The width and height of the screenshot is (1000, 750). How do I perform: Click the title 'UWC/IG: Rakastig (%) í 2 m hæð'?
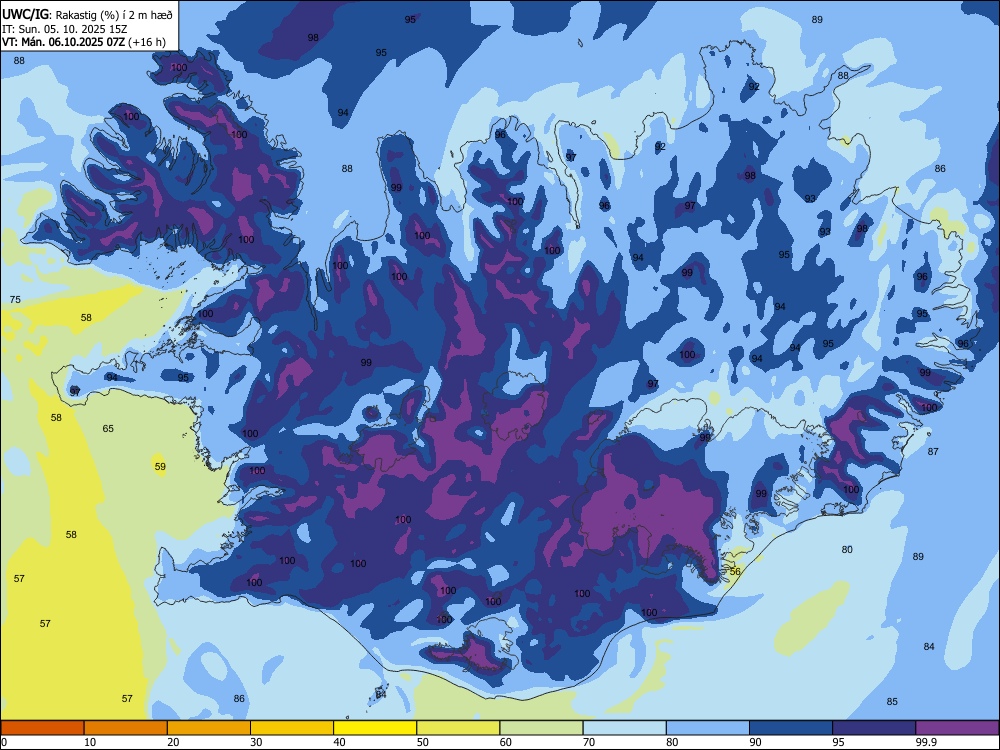click(87, 15)
